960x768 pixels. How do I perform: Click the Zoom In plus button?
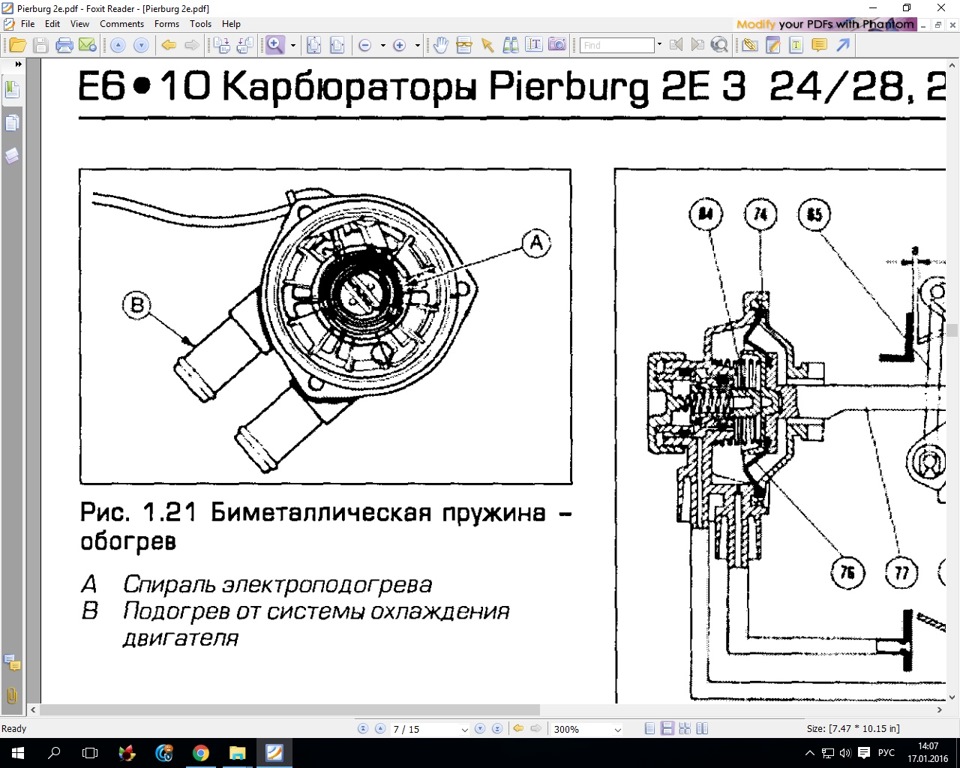pyautogui.click(x=400, y=45)
